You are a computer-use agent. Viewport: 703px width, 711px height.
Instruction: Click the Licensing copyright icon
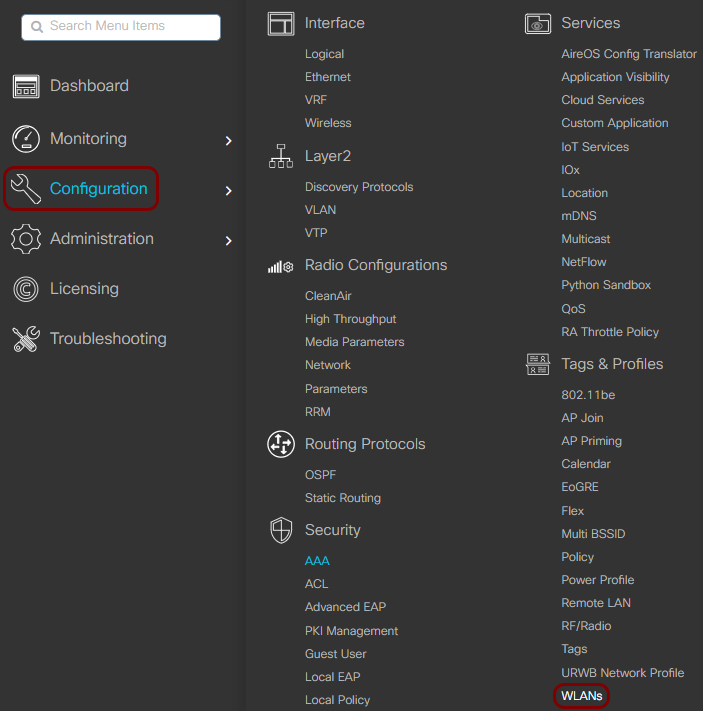point(26,289)
